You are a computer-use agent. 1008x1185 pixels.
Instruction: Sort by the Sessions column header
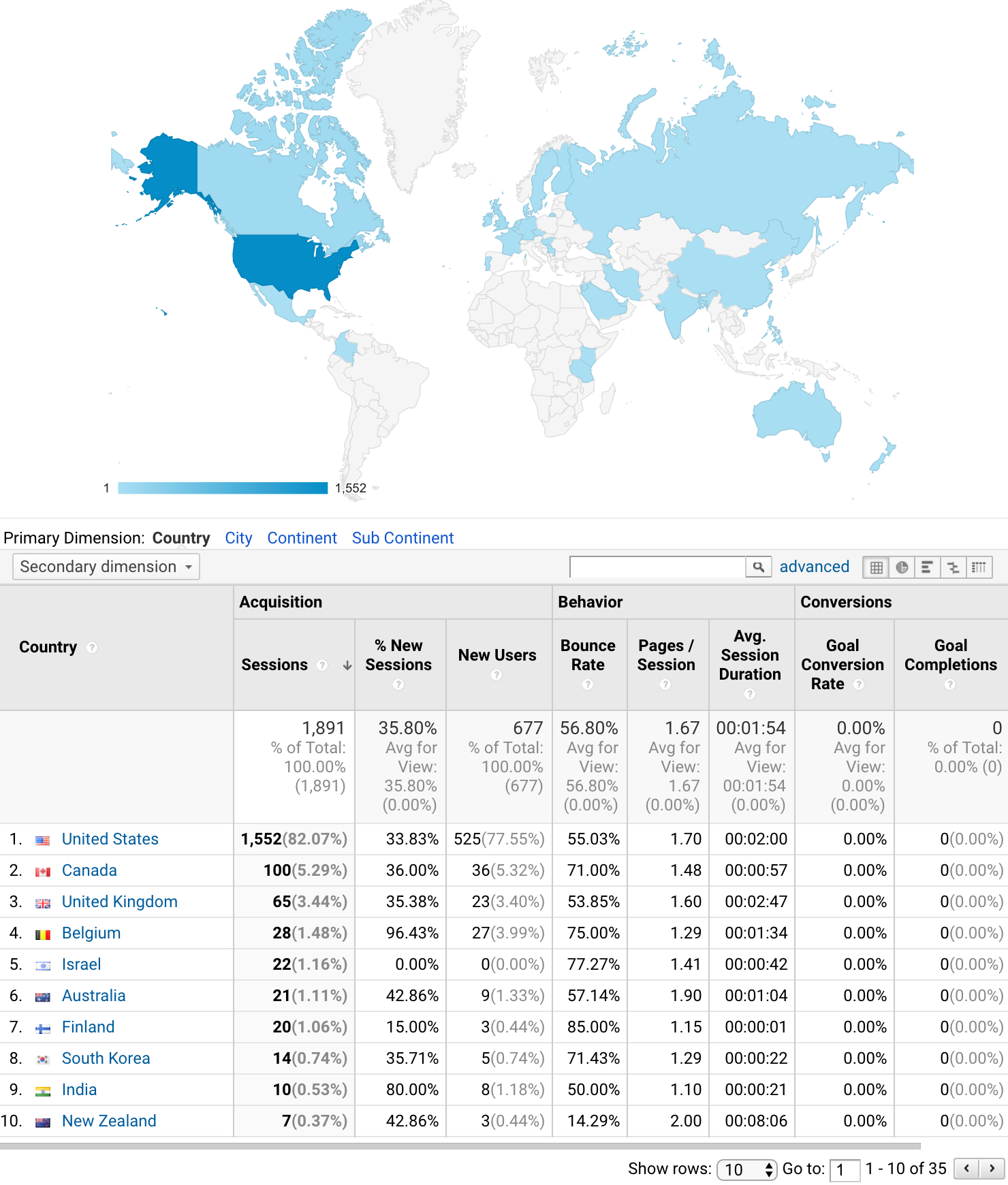coord(274,665)
